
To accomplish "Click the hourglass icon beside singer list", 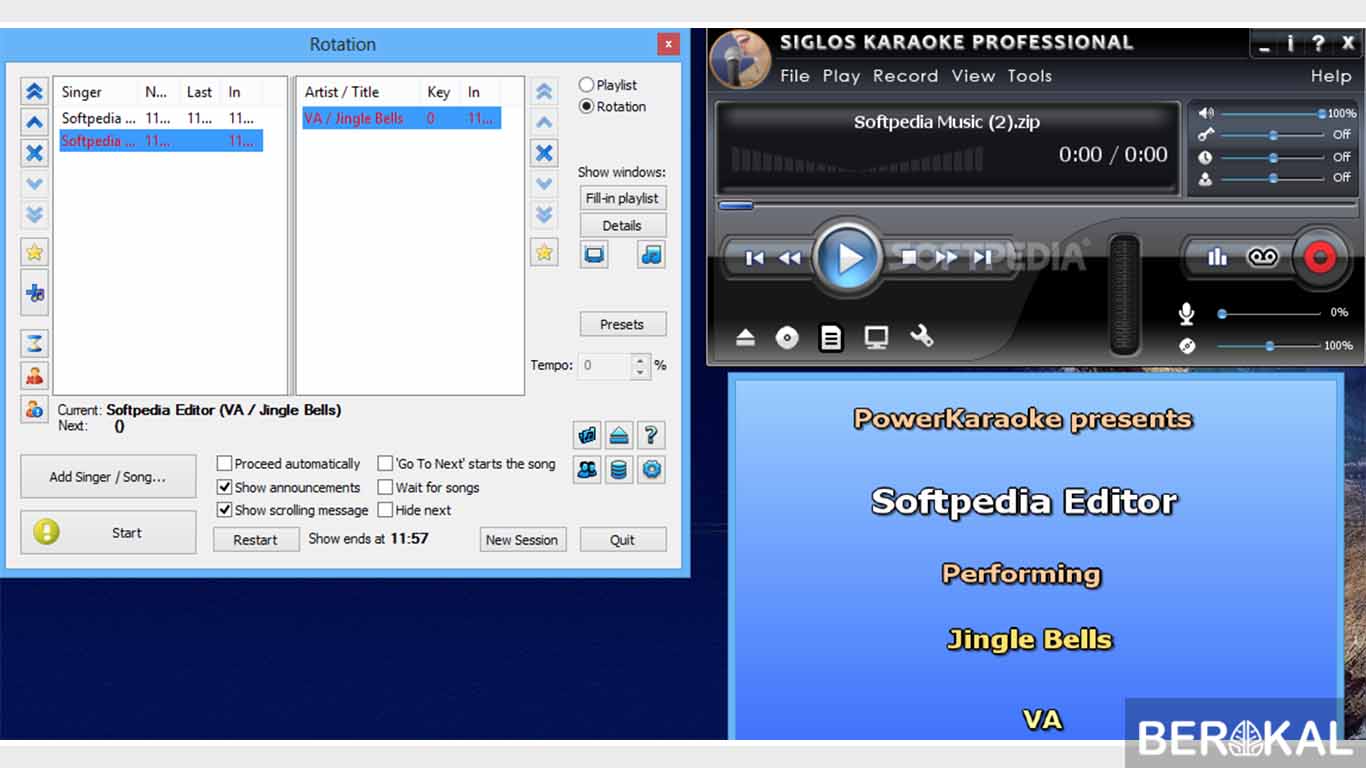I will [x=34, y=343].
